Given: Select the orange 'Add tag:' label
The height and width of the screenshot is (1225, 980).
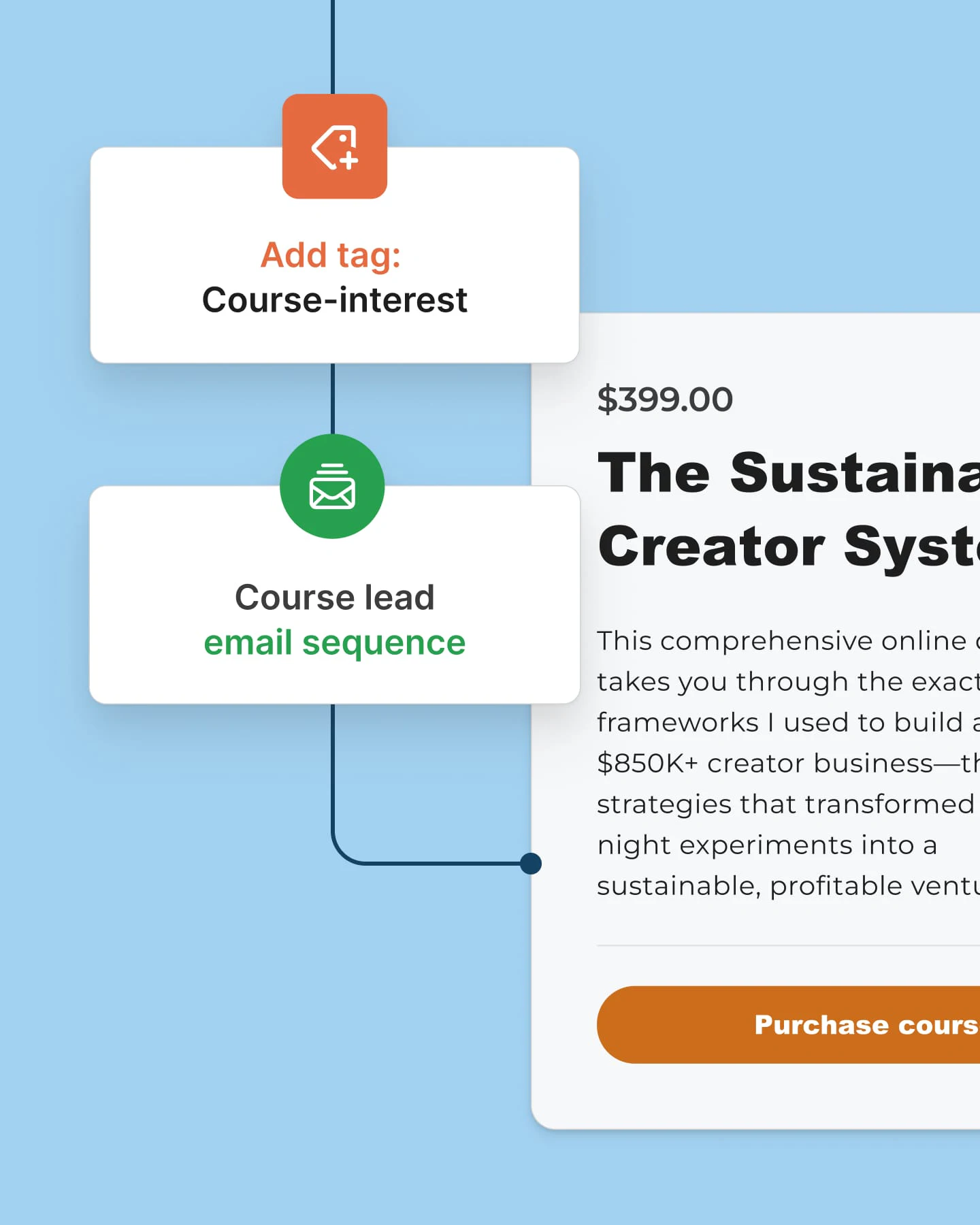Looking at the screenshot, I should coord(331,255).
